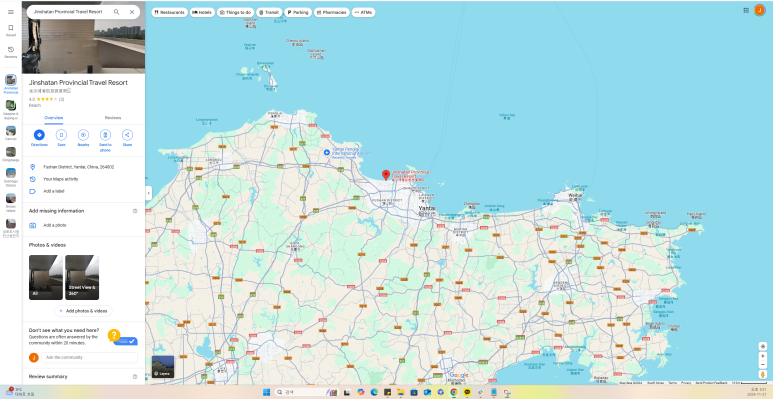
Task: Open Street View & 360° thumbnail
Action: click(82, 277)
